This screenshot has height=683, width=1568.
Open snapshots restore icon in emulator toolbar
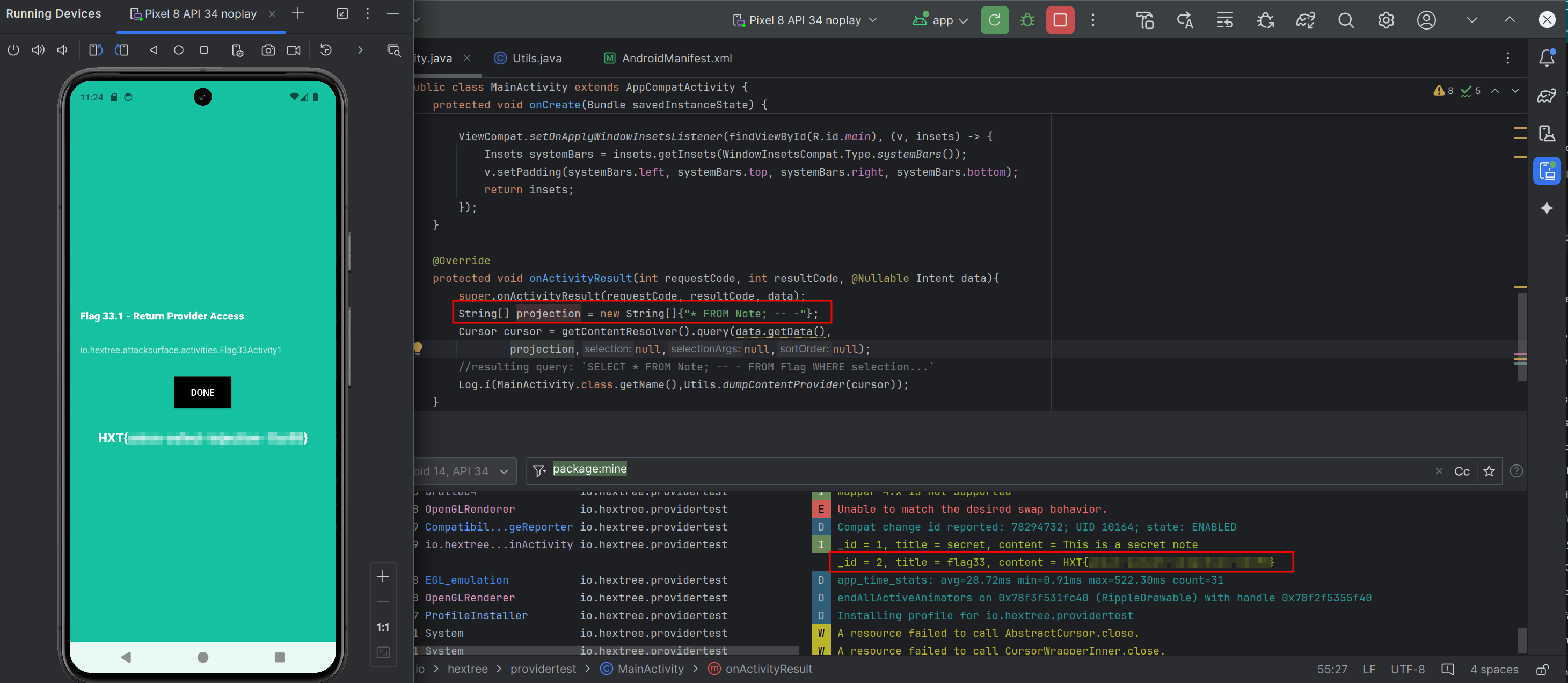326,50
